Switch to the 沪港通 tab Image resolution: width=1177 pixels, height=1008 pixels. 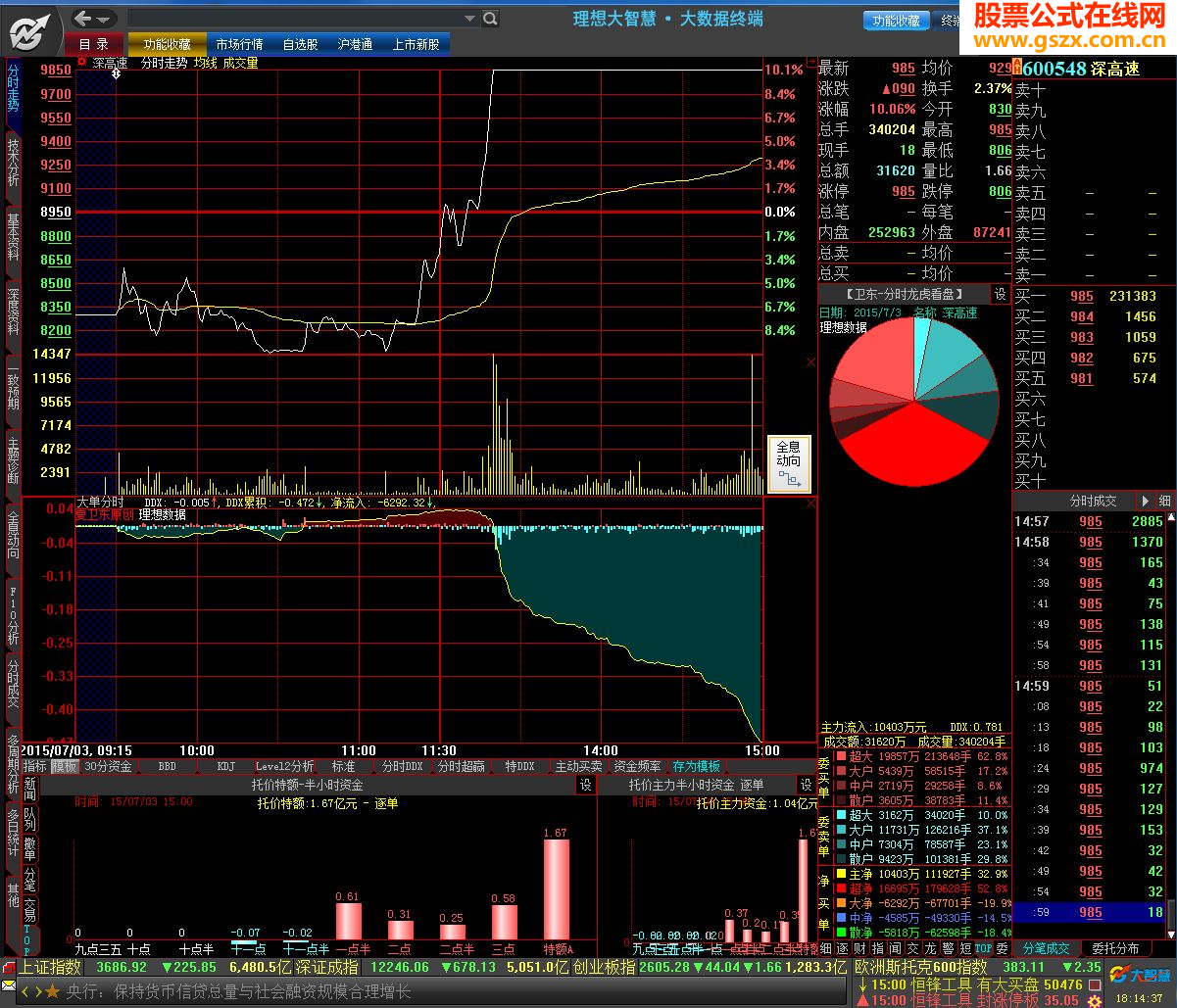[x=355, y=43]
